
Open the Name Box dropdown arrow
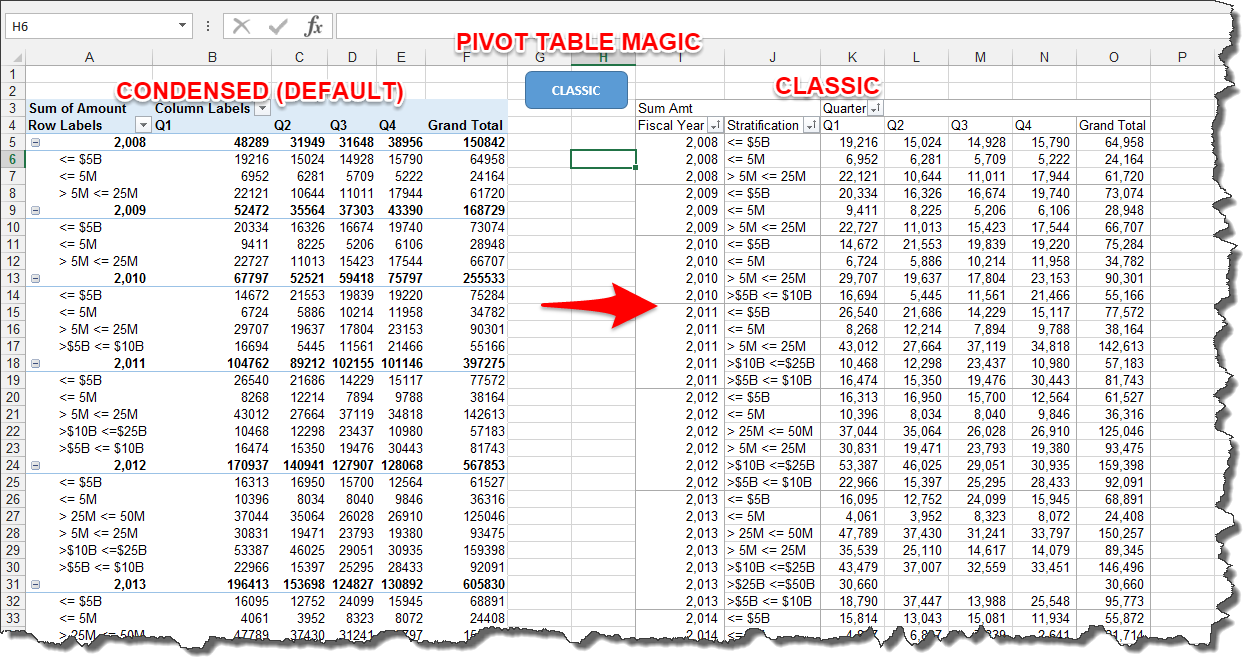[182, 26]
